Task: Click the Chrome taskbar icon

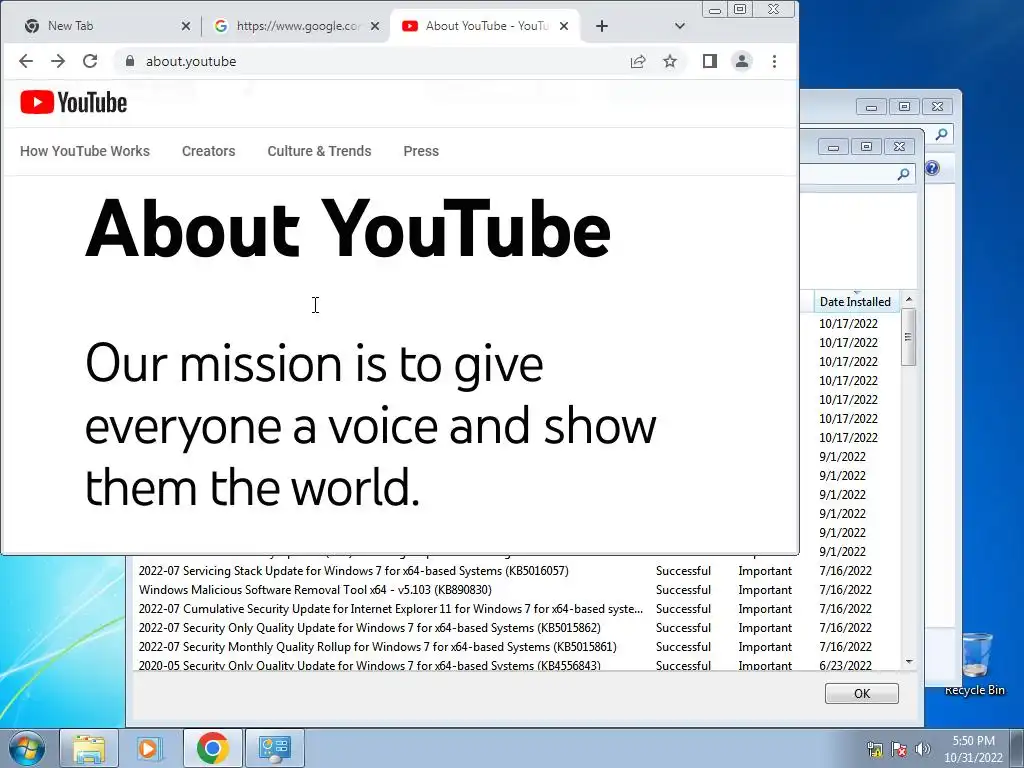Action: pos(212,748)
